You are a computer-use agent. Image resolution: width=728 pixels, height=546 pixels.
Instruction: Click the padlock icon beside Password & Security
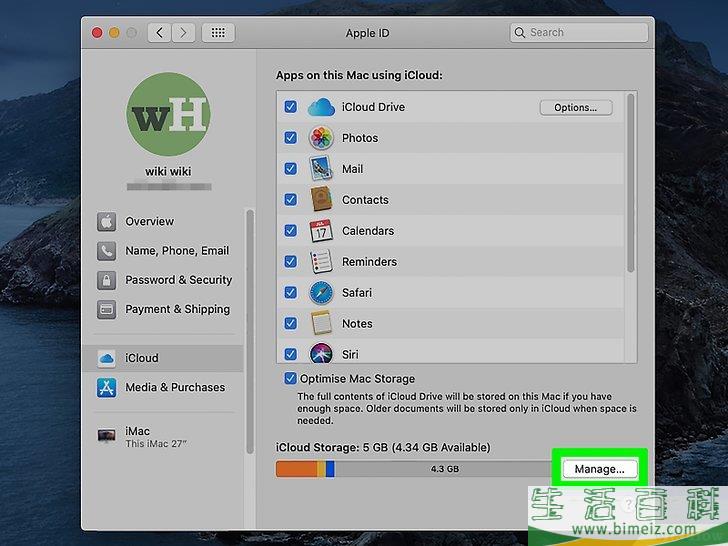[x=106, y=280]
